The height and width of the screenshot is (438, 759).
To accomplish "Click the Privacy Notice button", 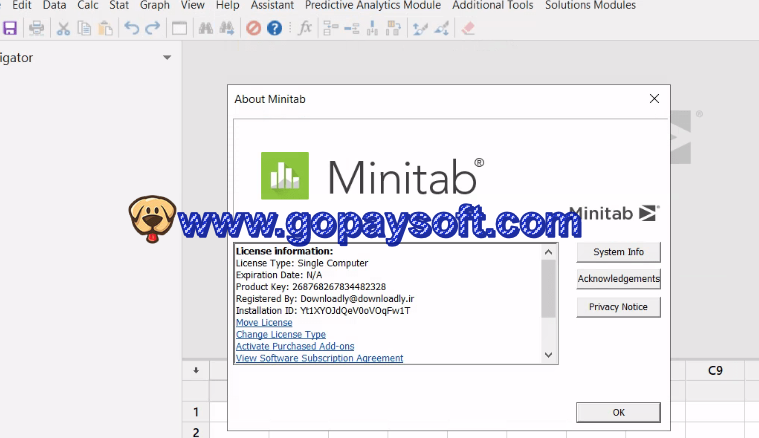I will (x=618, y=307).
